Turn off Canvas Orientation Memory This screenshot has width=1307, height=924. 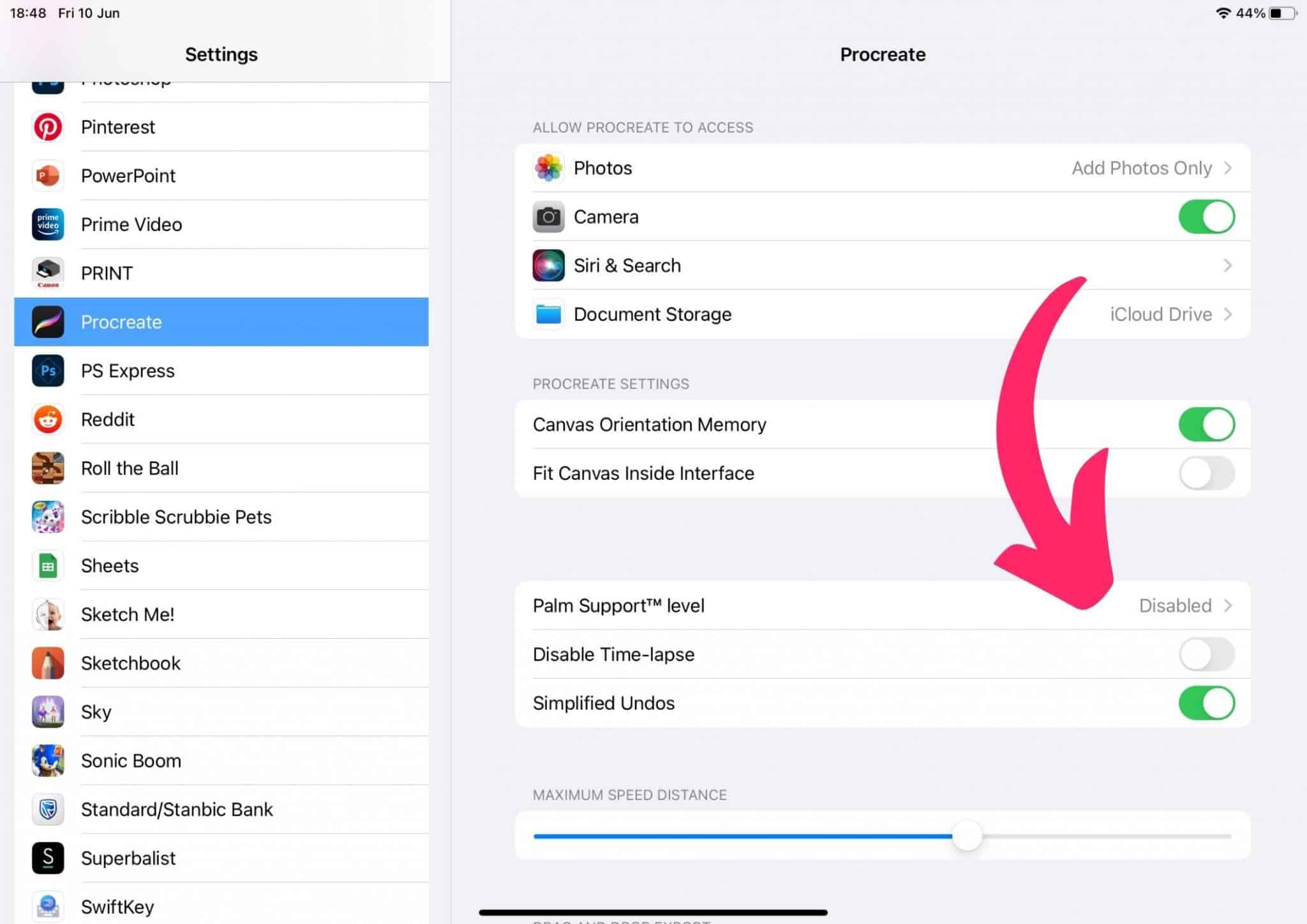1206,424
